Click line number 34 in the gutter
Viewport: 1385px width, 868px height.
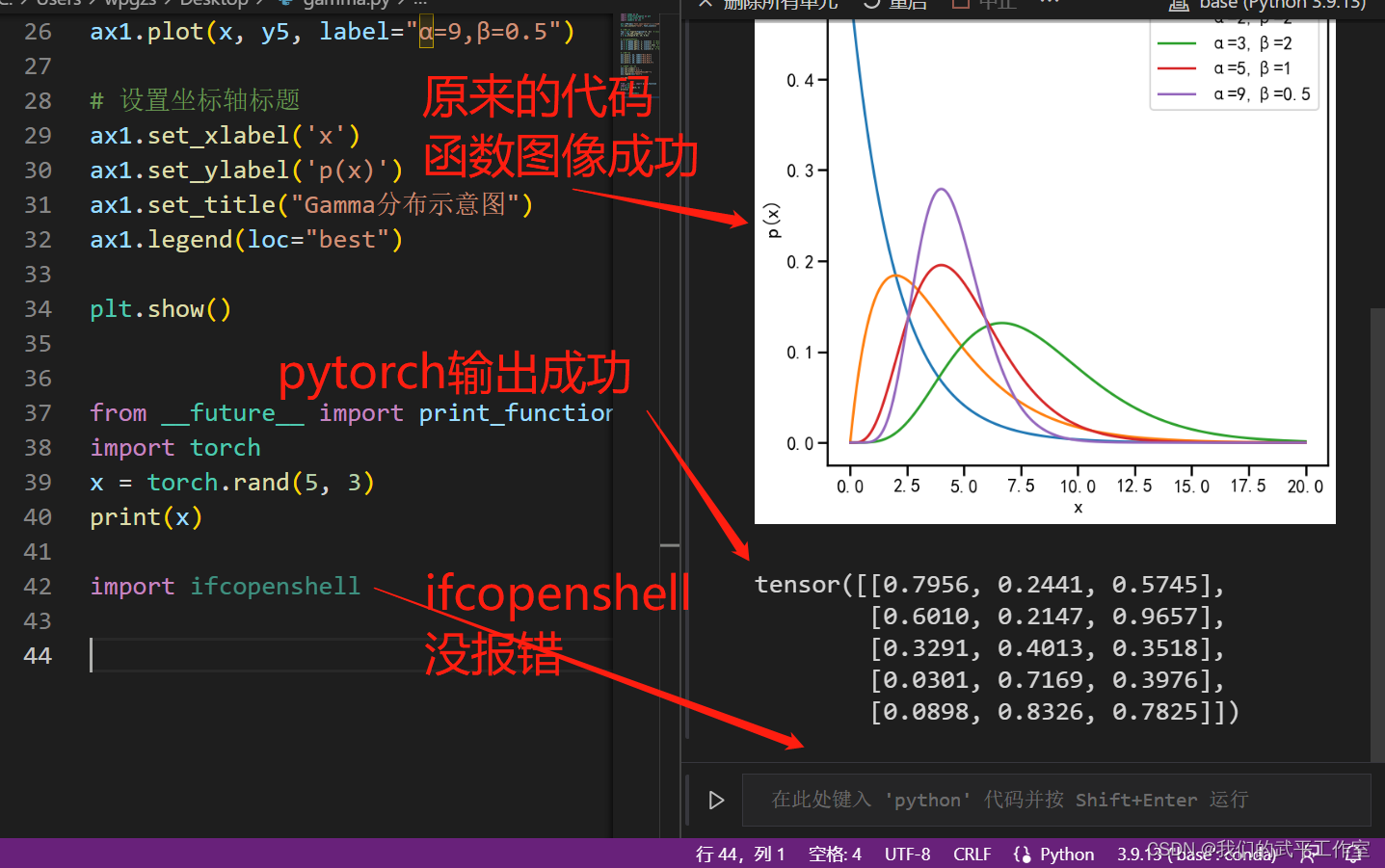[x=38, y=308]
